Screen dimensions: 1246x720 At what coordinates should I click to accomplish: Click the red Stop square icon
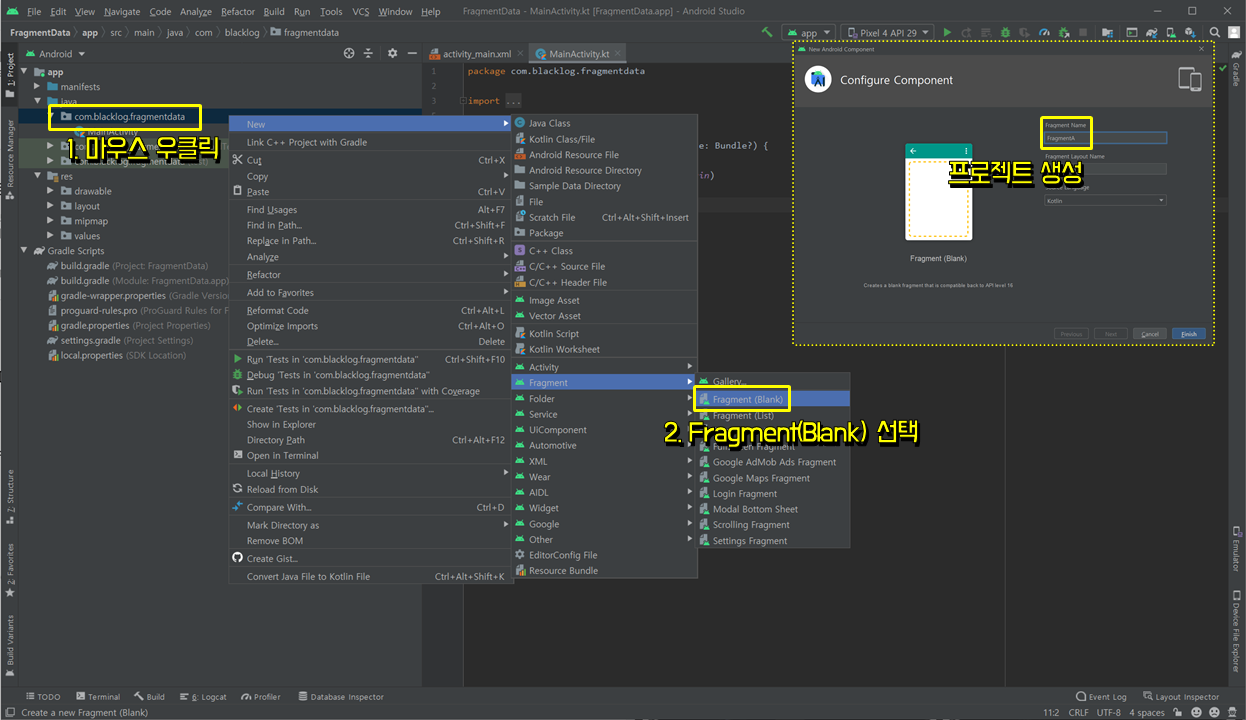click(1083, 32)
